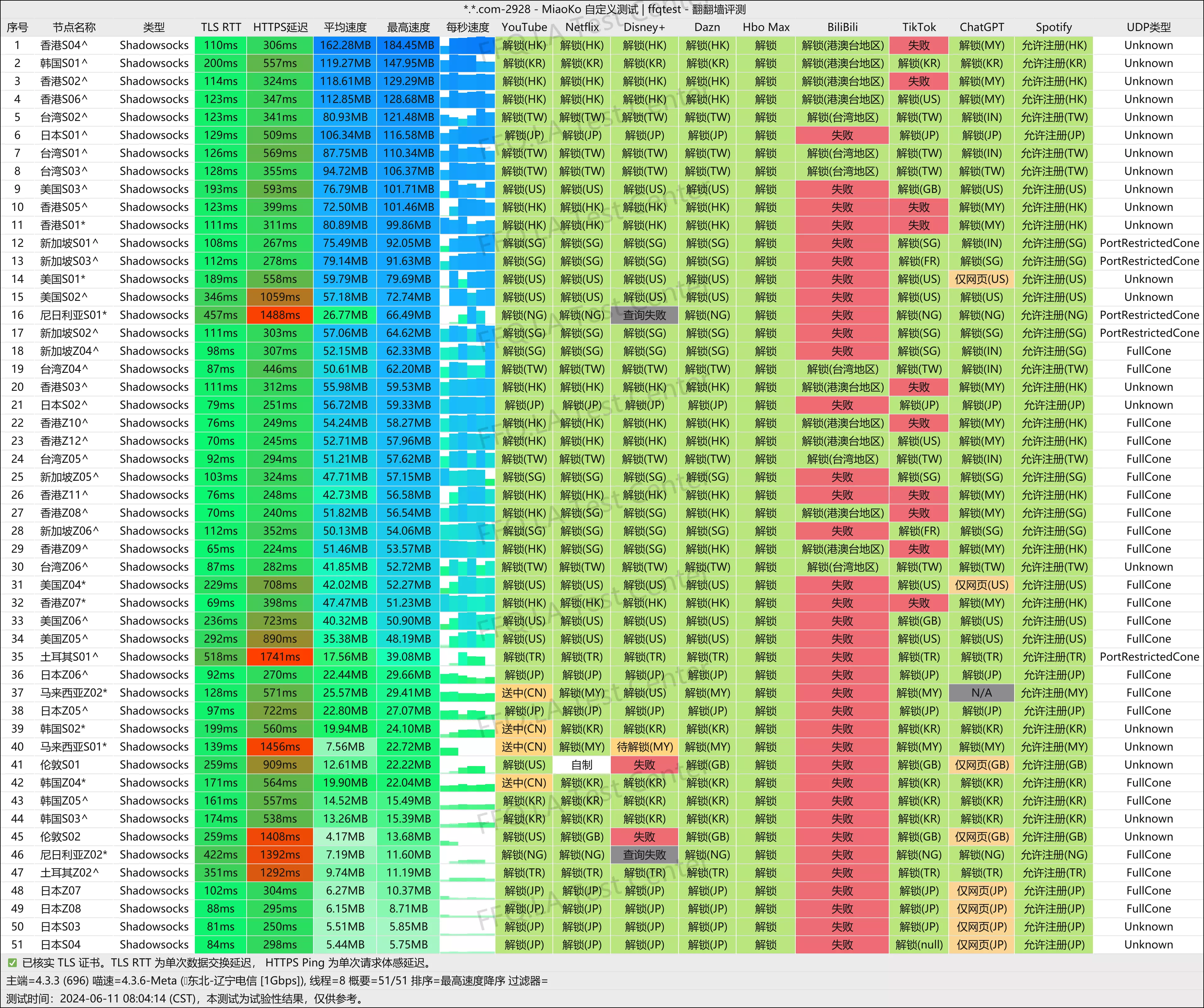Click the 平均速度 column header
This screenshot has height=1008, width=1204.
345,27
